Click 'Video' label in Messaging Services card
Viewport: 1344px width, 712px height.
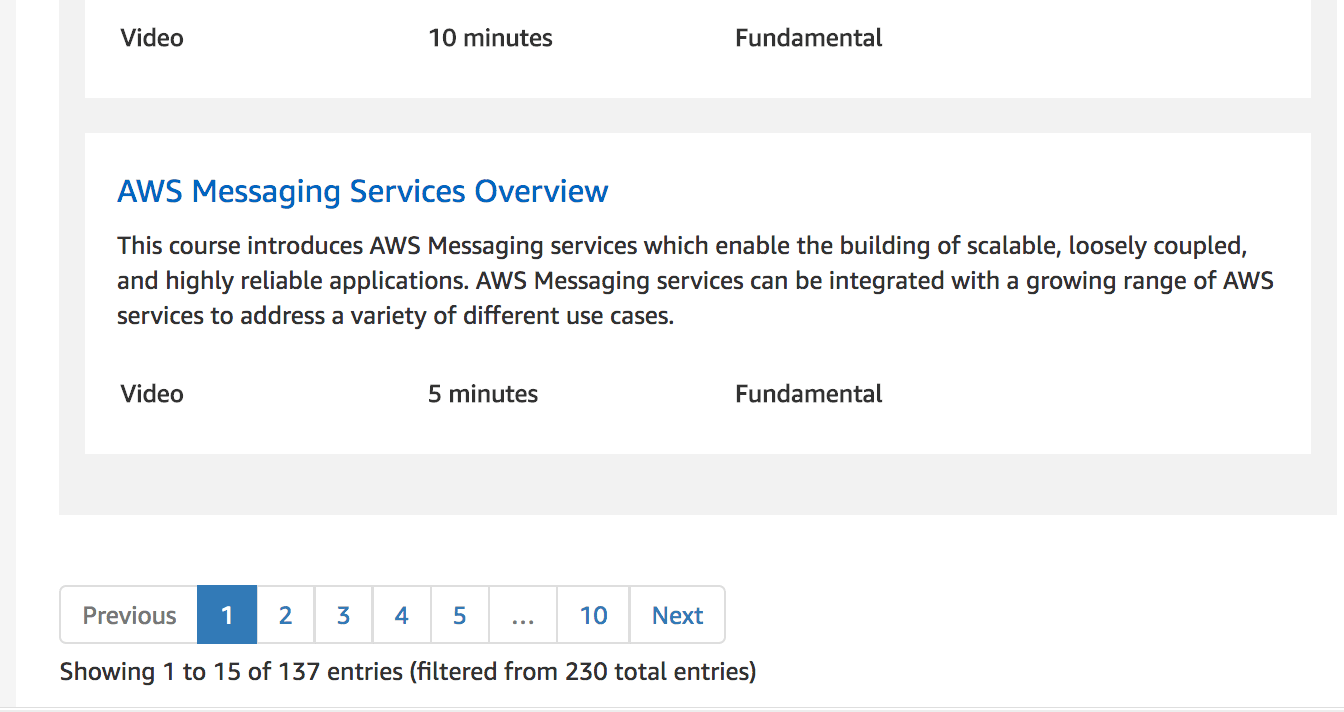[x=152, y=394]
